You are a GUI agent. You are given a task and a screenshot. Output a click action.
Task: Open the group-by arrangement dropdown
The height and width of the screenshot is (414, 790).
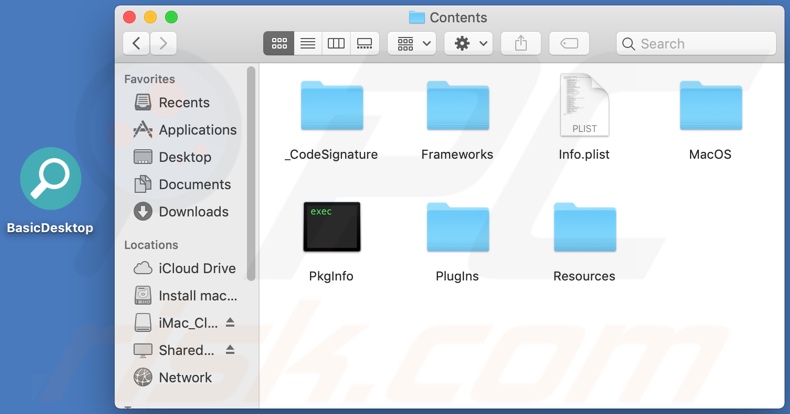pyautogui.click(x=414, y=44)
